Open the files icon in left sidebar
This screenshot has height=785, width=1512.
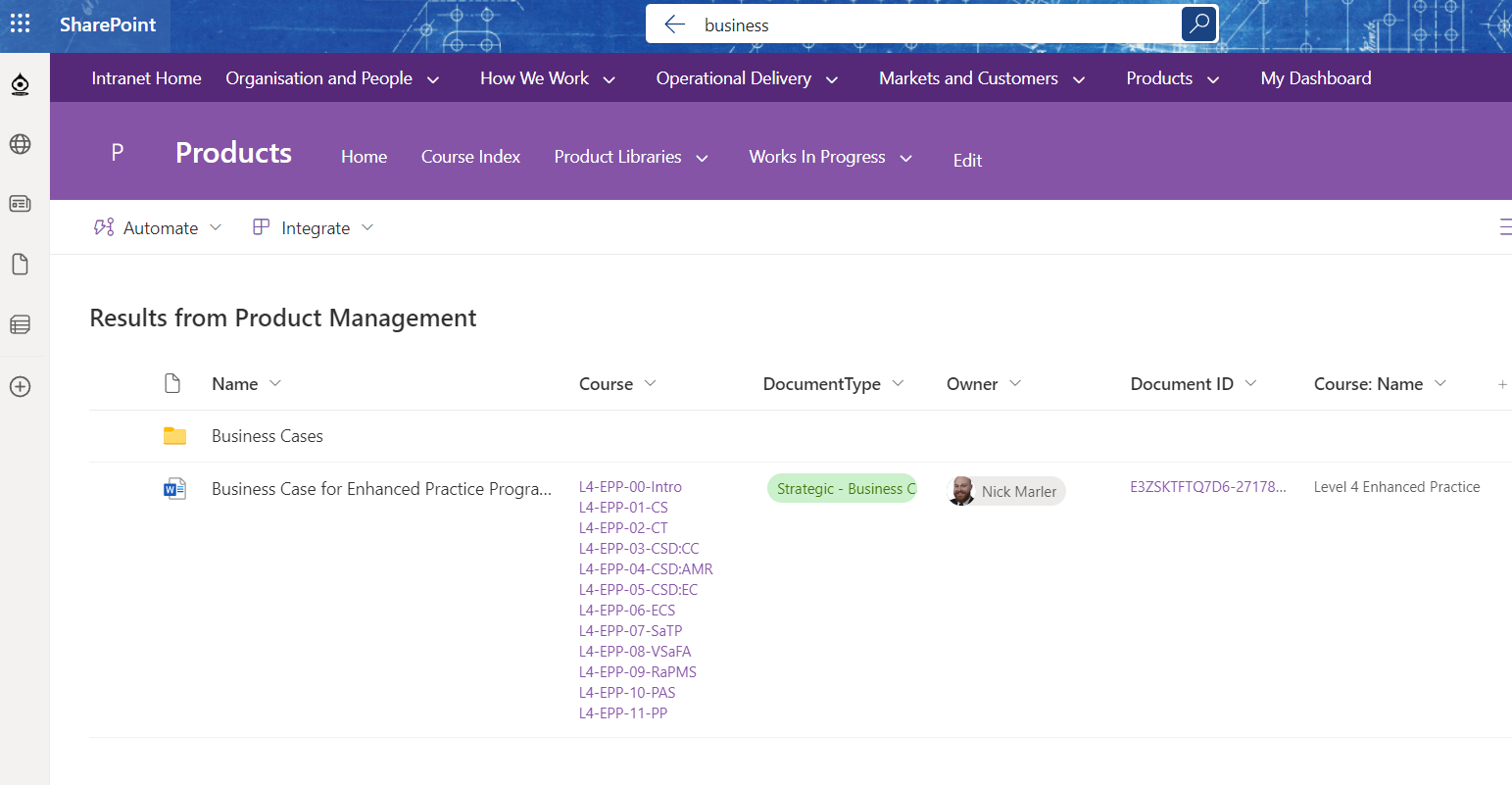(20, 264)
